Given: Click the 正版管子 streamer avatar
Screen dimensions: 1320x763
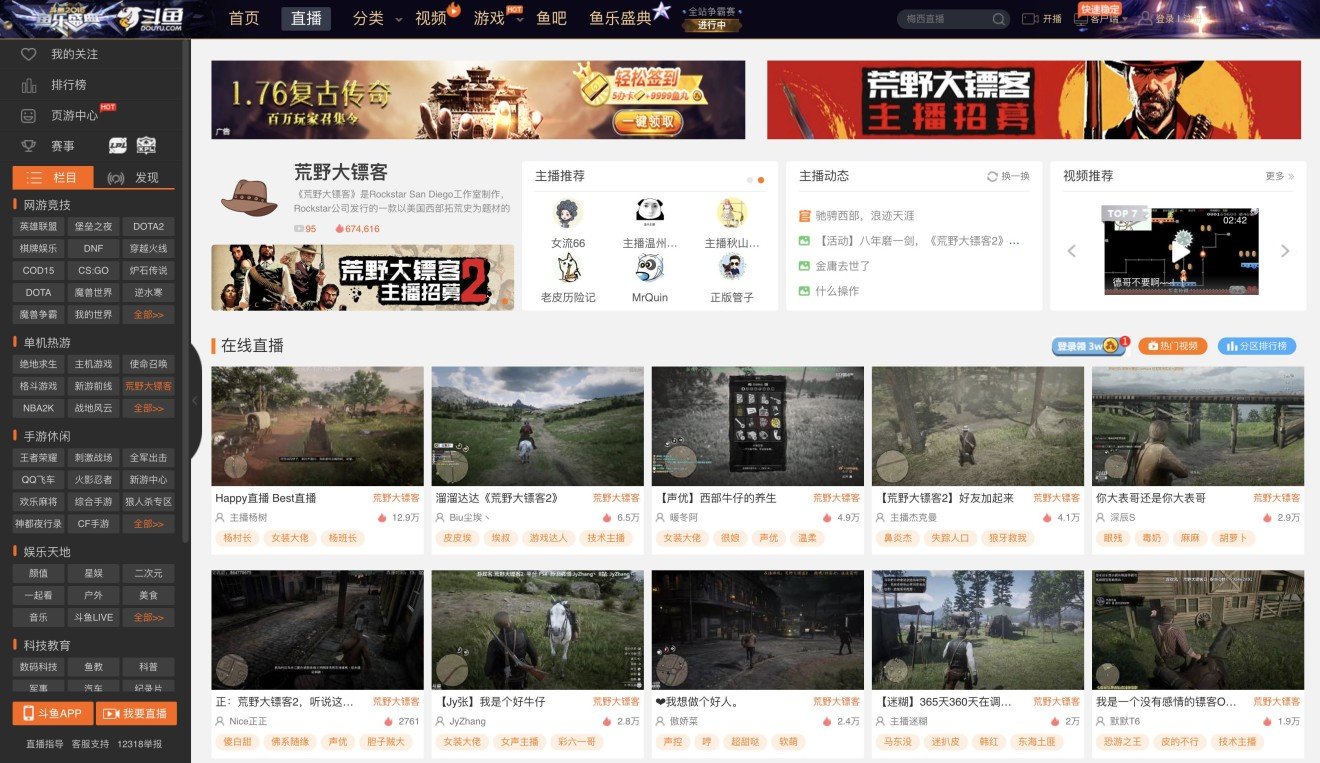Looking at the screenshot, I should coord(732,267).
